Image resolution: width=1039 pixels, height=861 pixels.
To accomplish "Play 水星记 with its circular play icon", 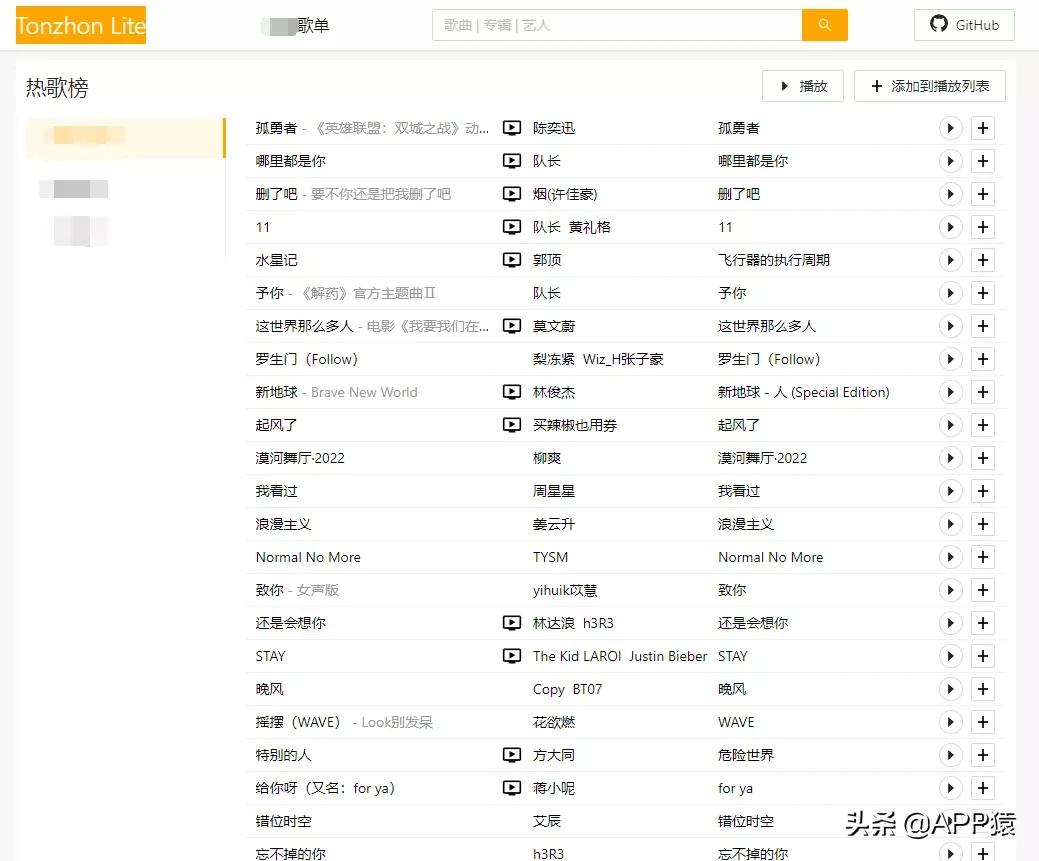I will point(950,260).
